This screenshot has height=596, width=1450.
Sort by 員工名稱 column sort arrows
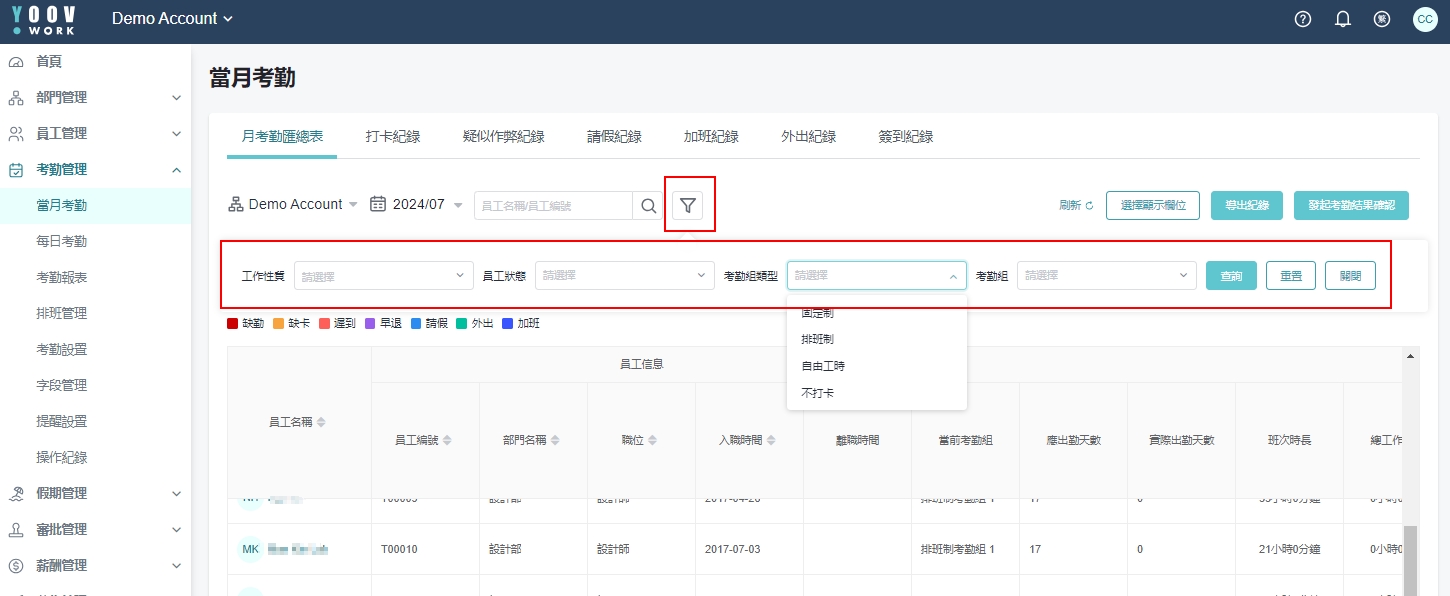(321, 422)
